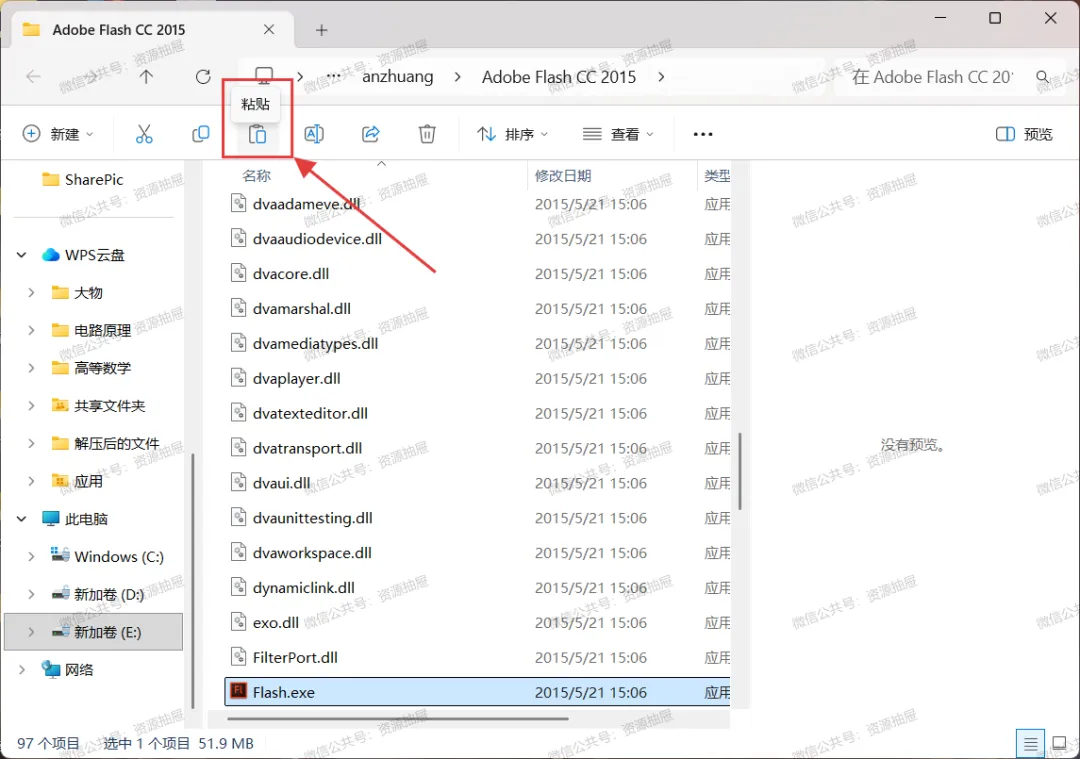This screenshot has height=759, width=1080.
Task: Select 共享文件夹 in sidebar
Action: pyautogui.click(x=98, y=406)
